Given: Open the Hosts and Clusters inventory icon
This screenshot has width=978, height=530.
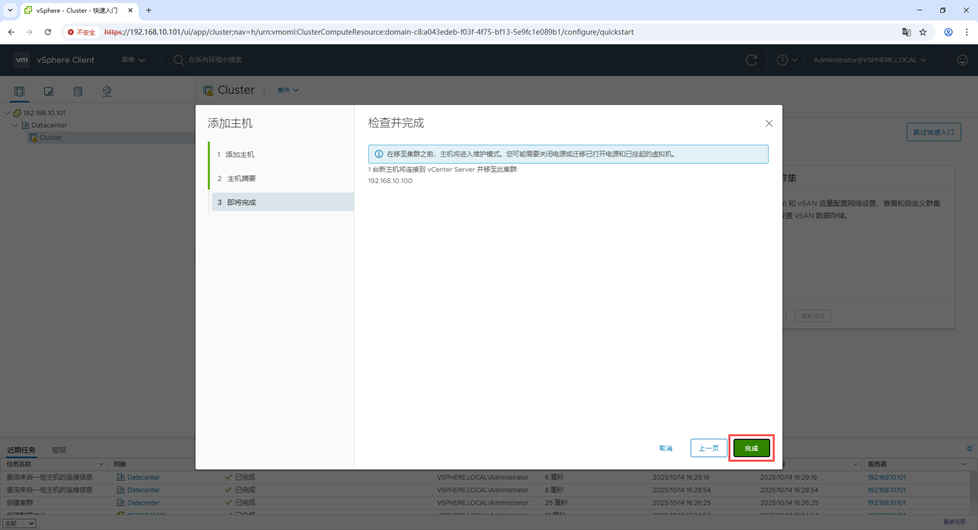Looking at the screenshot, I should [19, 91].
